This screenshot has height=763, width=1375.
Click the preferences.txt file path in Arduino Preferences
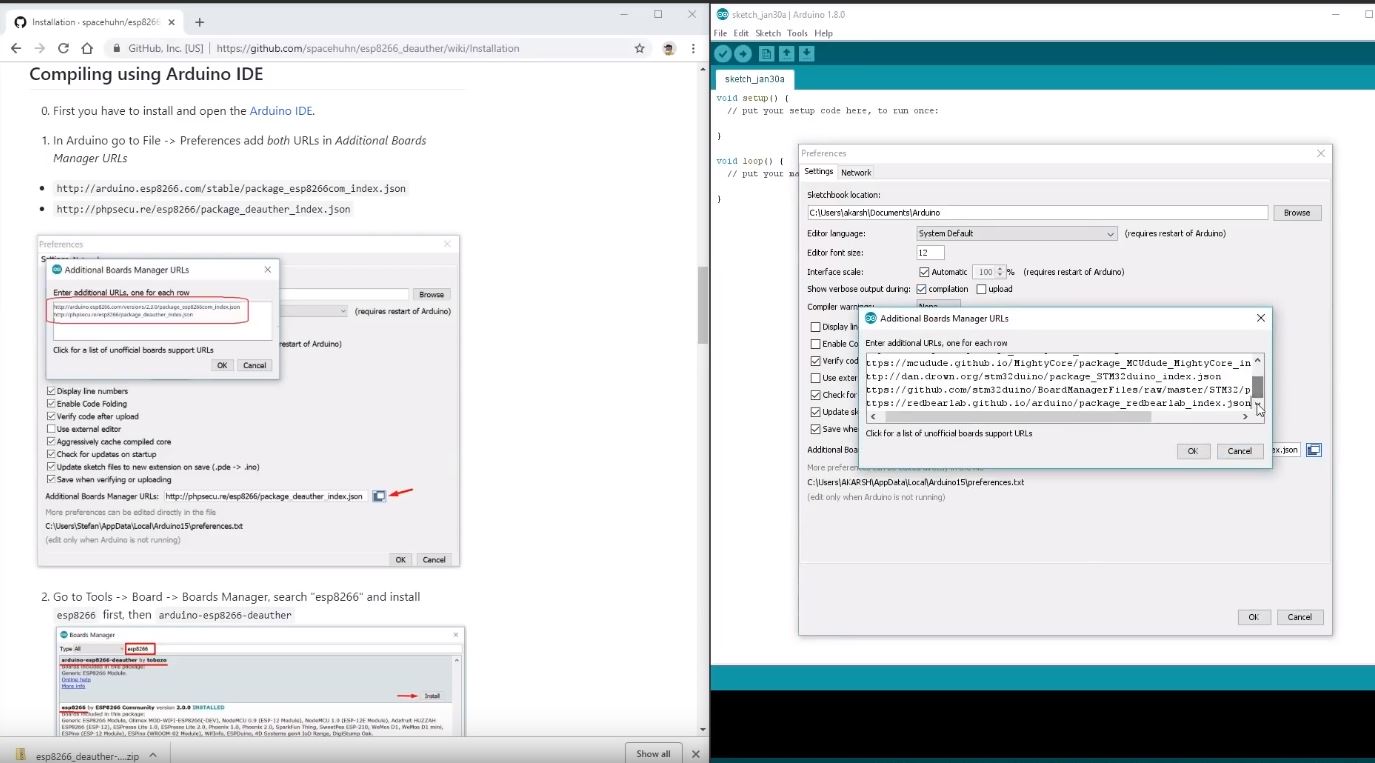(x=915, y=482)
